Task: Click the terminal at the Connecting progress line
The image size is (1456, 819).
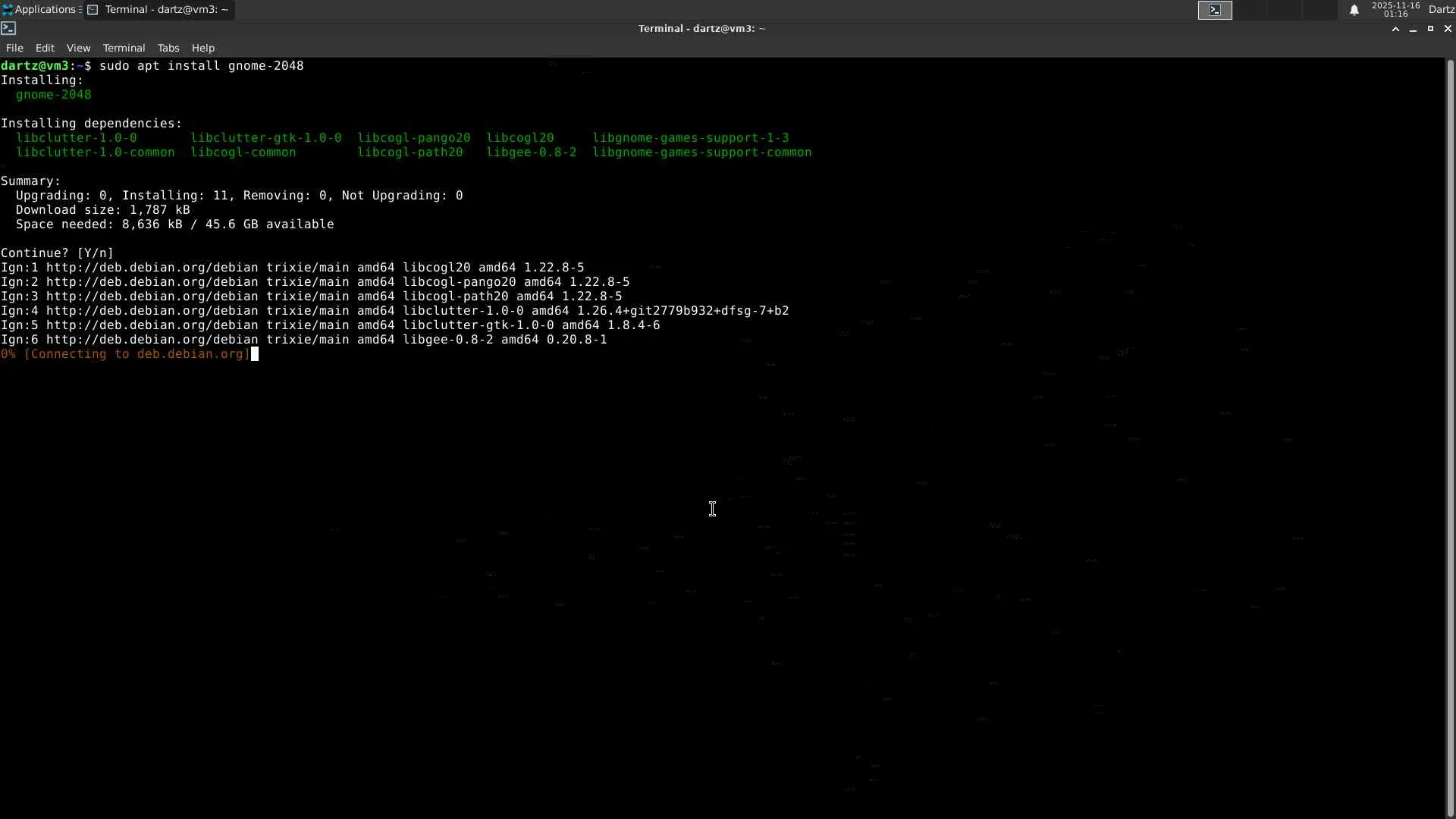Action: 125,354
